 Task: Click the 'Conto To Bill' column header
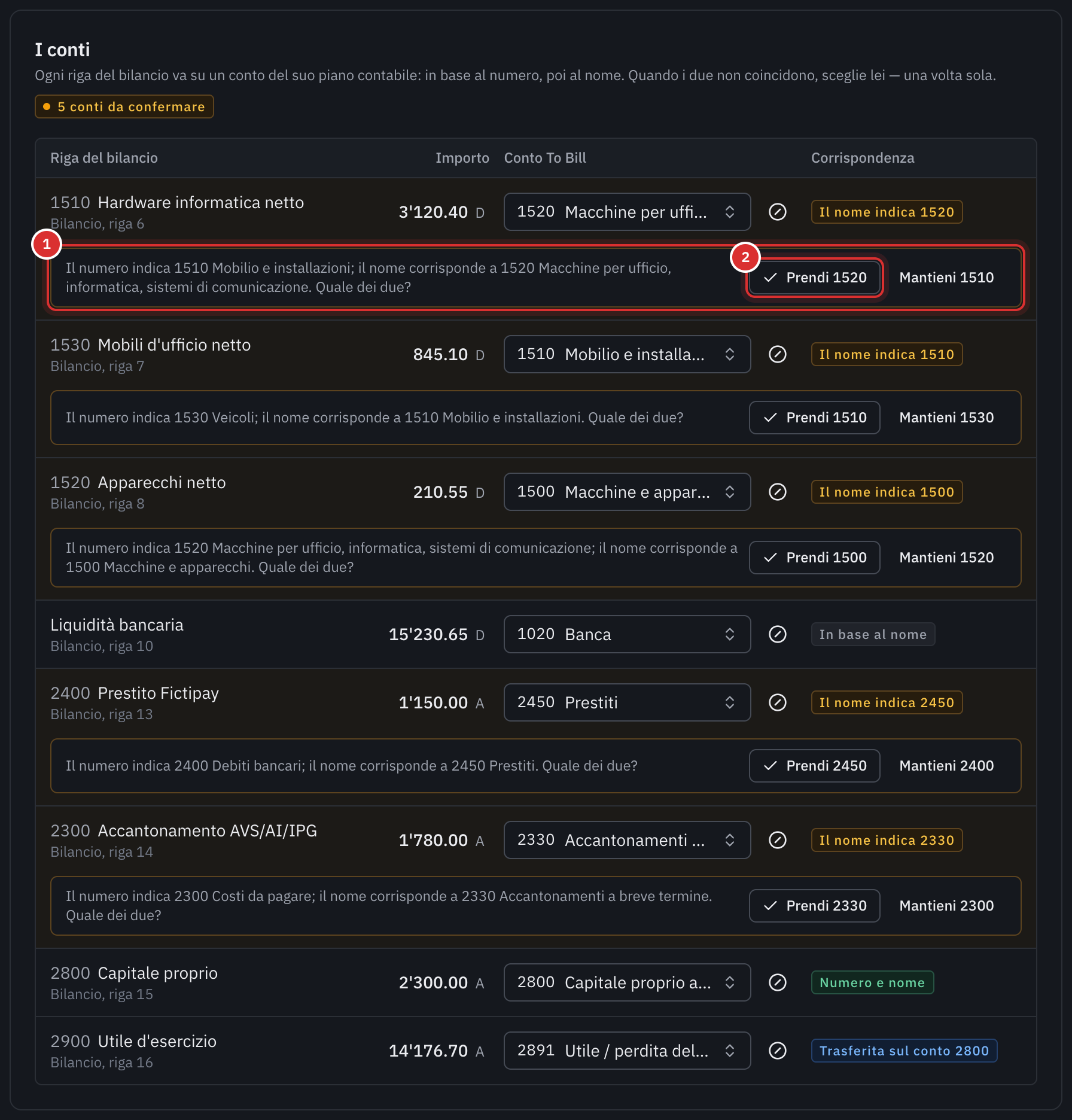click(x=545, y=158)
